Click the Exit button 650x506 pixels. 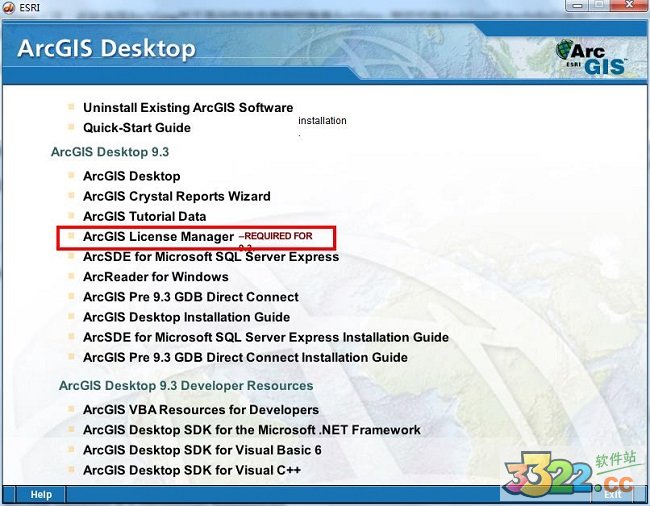coord(613,495)
